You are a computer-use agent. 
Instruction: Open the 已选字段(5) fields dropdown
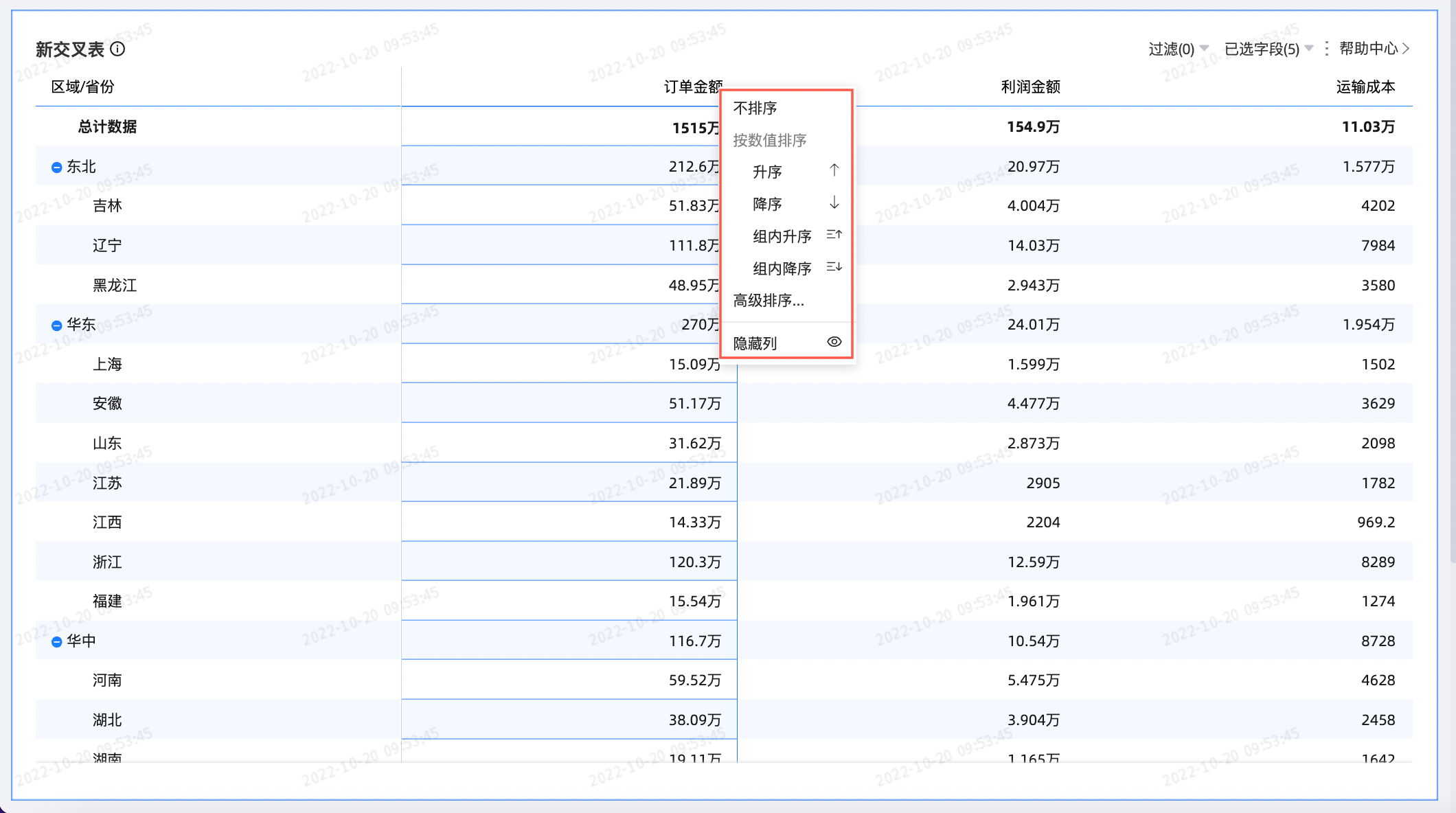click(1269, 49)
